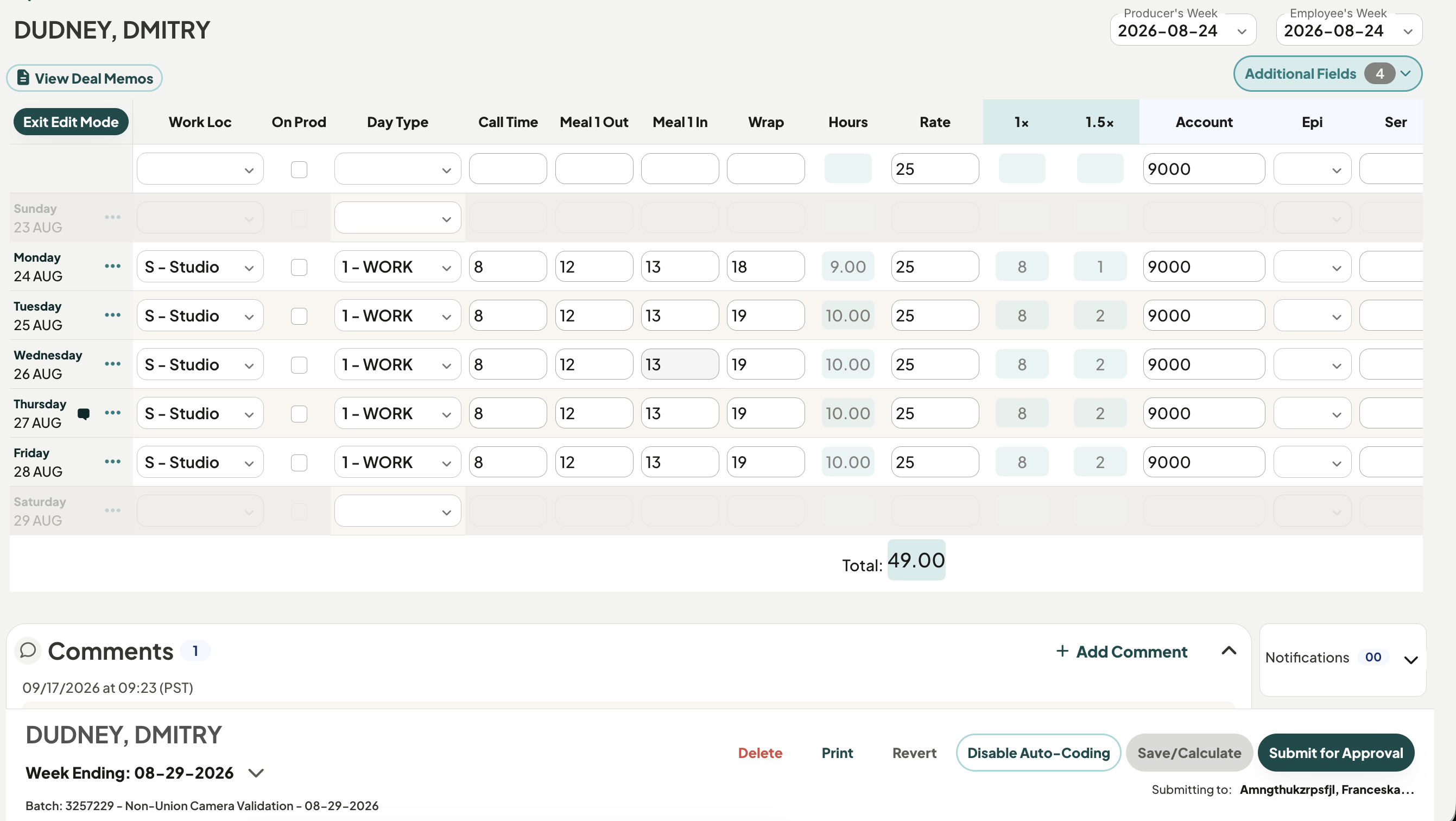Viewport: 1456px width, 821px height.
Task: Expand the Notifications panel
Action: [1411, 659]
